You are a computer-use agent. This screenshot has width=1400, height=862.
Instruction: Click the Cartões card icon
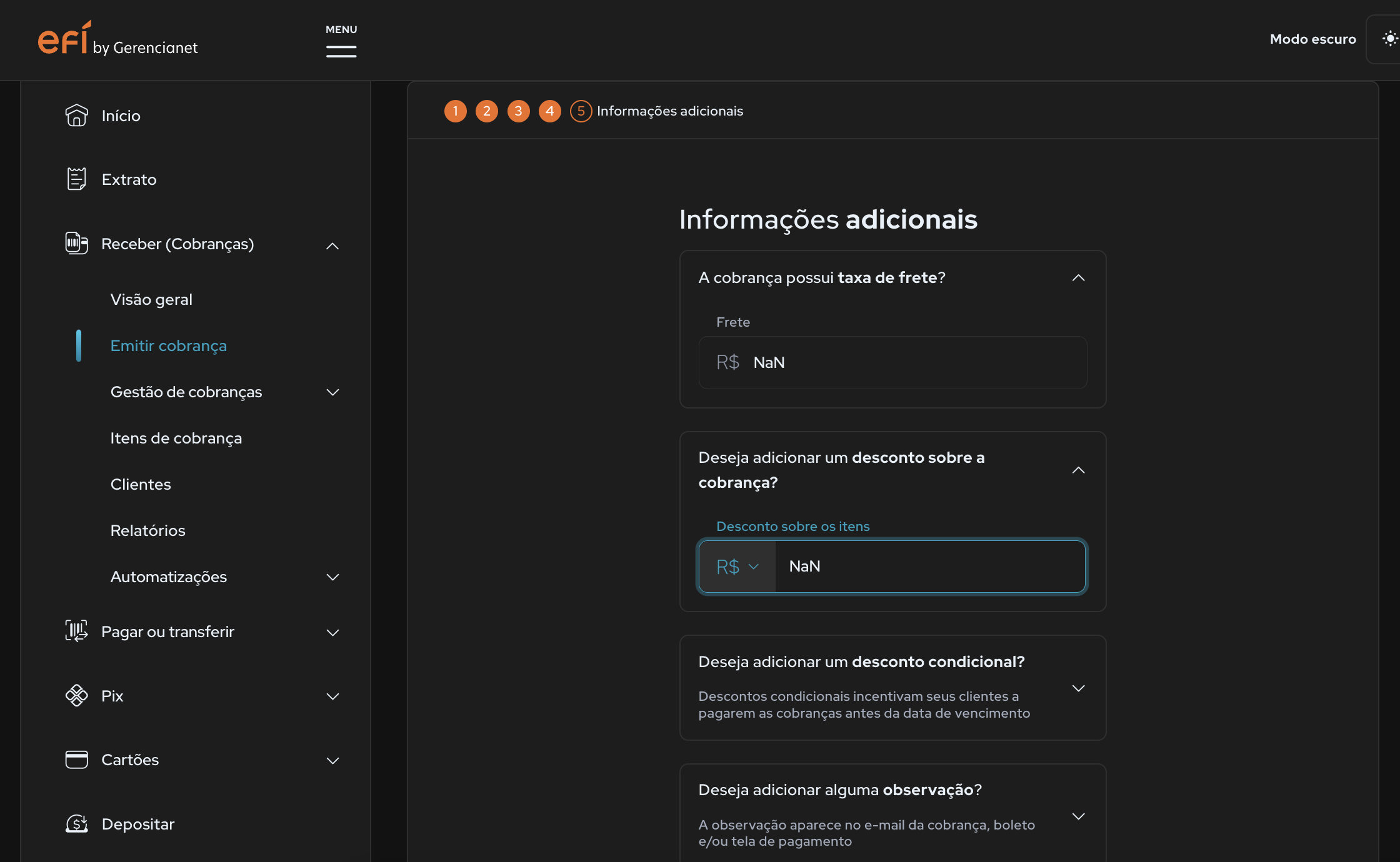[x=76, y=760]
